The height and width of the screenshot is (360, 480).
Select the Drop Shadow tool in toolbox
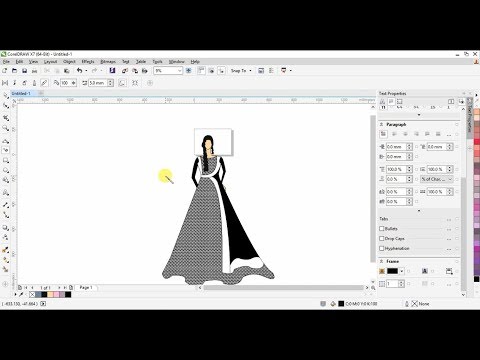pyautogui.click(x=6, y=228)
